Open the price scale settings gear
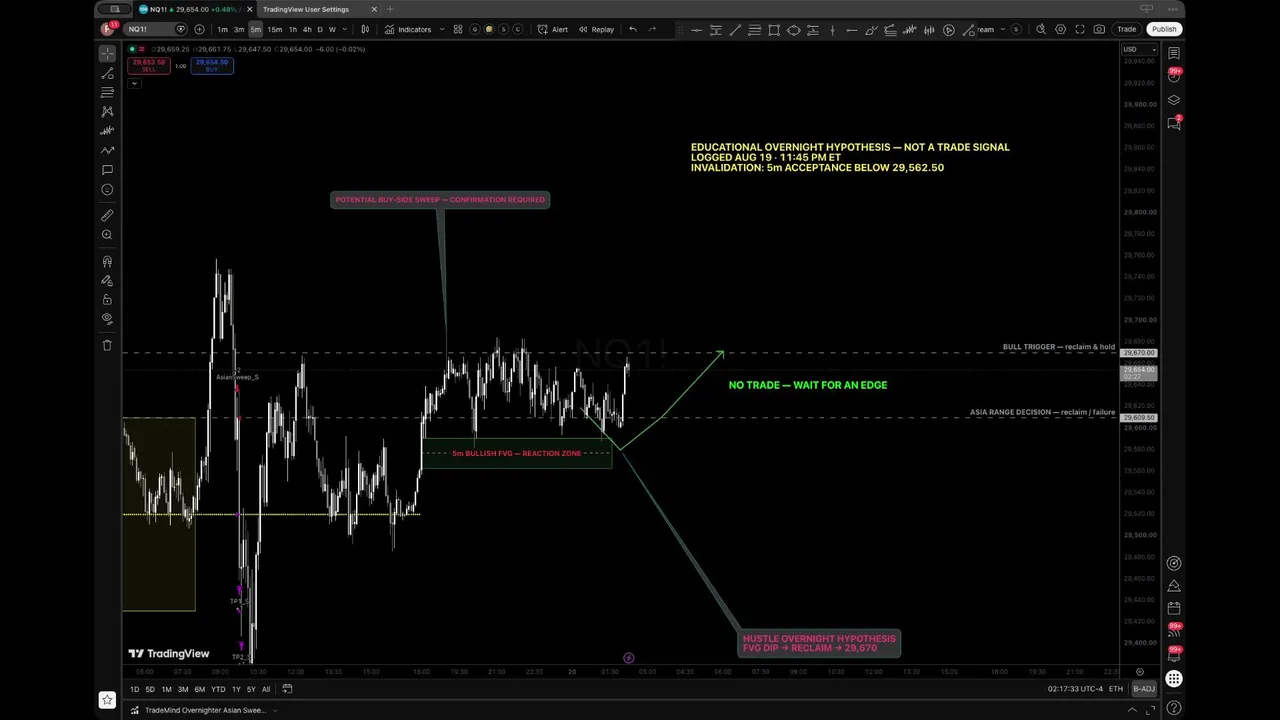Screen dimensions: 1280x720 click(1139, 672)
